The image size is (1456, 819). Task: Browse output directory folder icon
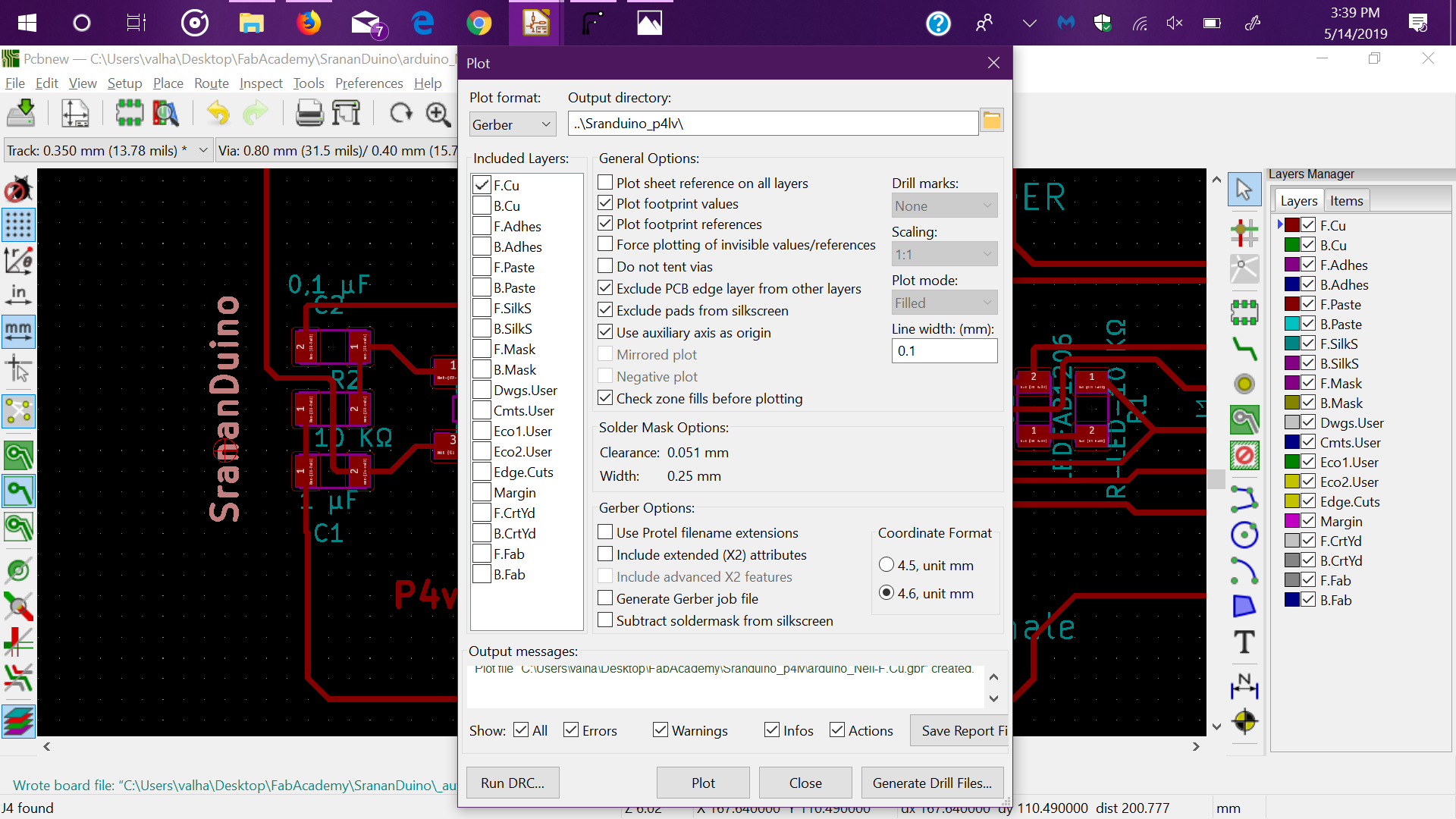pos(991,121)
